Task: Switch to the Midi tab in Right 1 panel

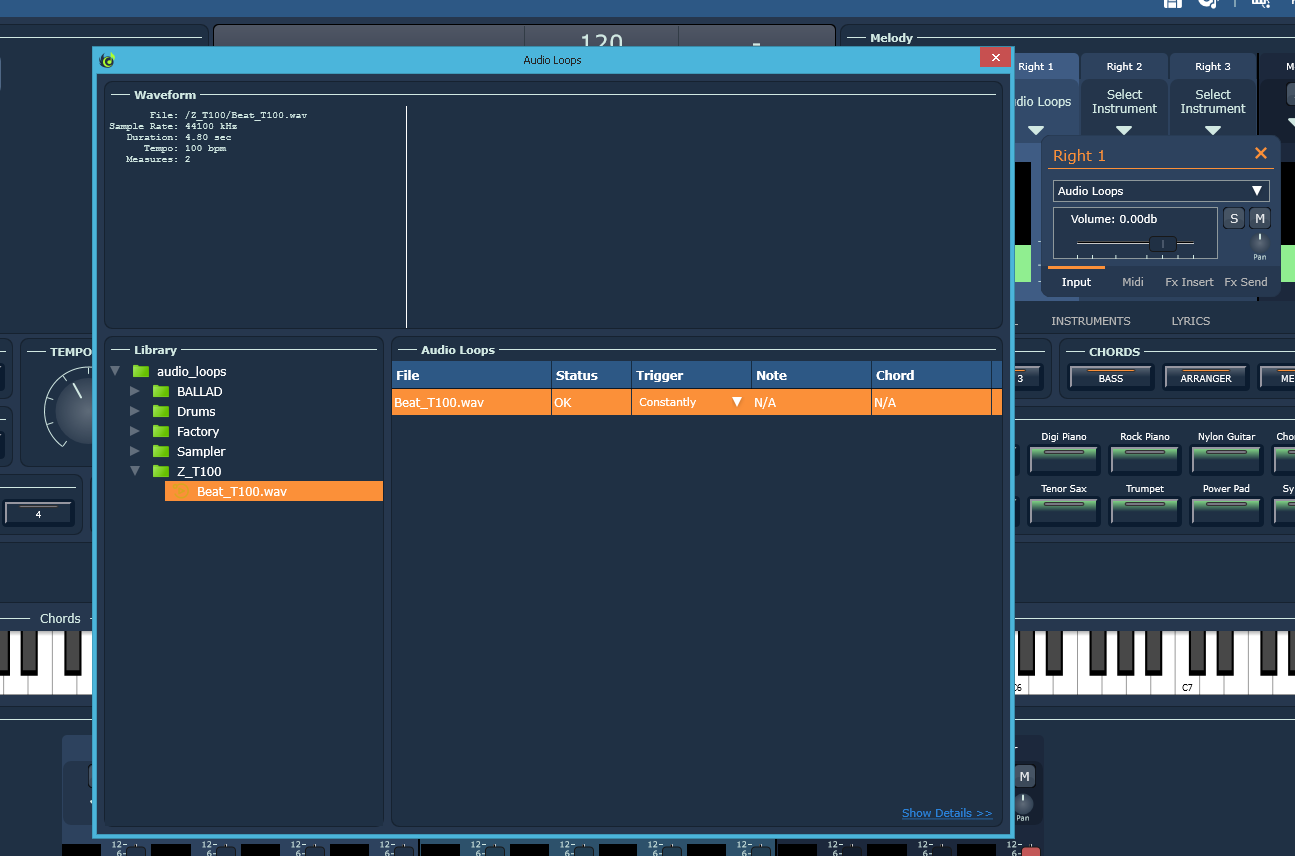Action: click(x=1133, y=282)
